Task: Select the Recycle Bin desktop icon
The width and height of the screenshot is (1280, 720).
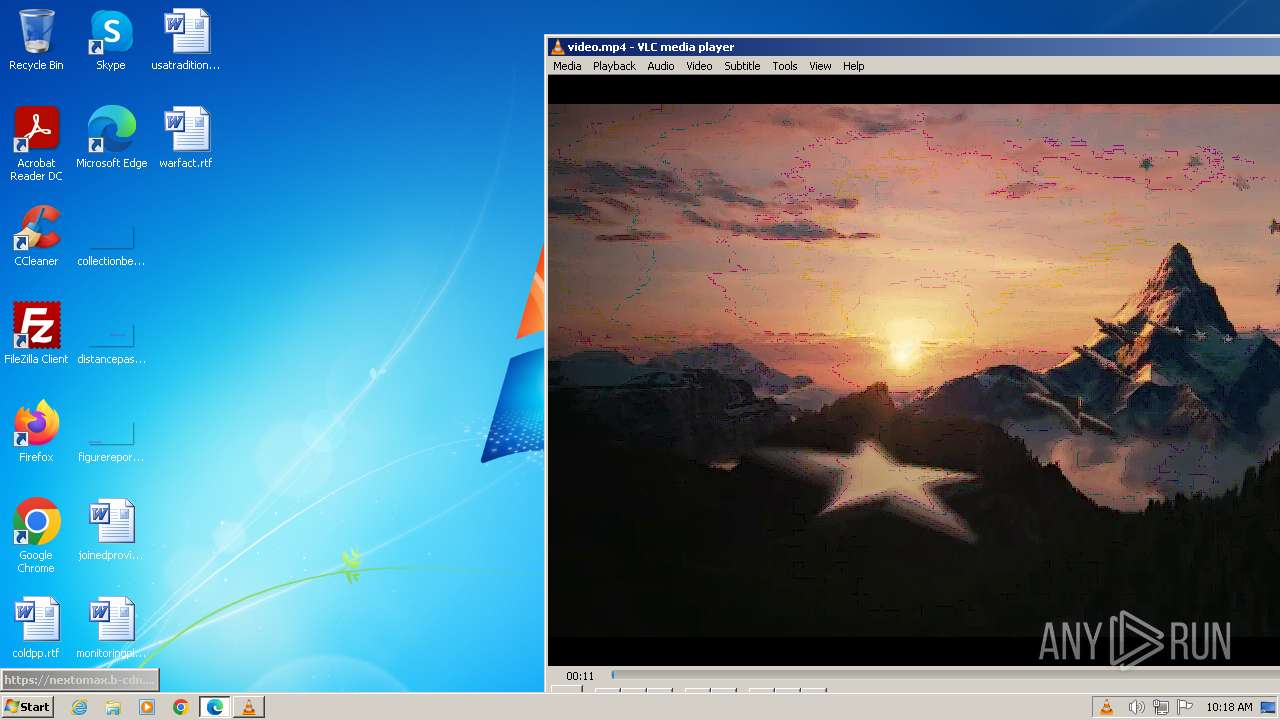Action: tap(36, 40)
